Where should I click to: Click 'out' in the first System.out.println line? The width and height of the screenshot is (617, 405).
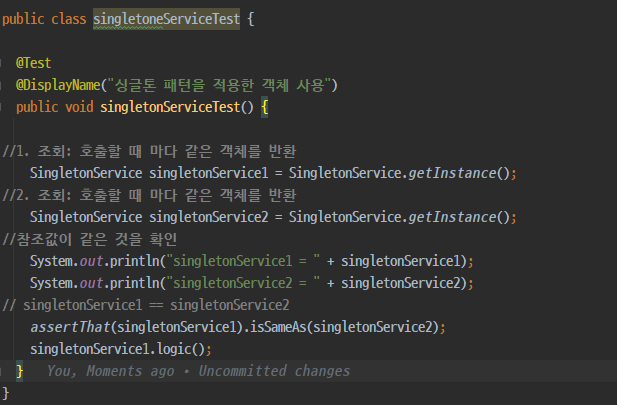[91, 261]
